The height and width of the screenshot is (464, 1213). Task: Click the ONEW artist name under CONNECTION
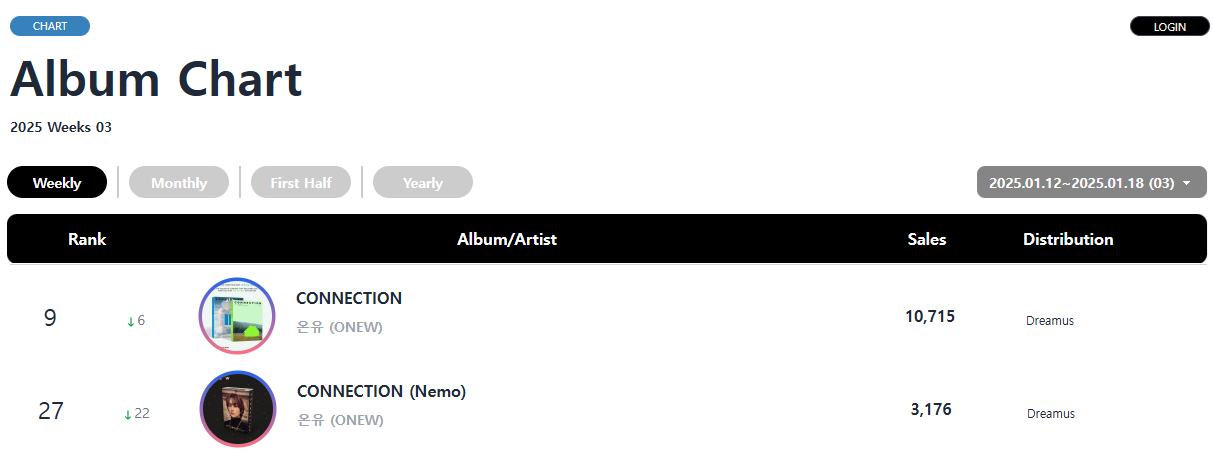(x=340, y=327)
